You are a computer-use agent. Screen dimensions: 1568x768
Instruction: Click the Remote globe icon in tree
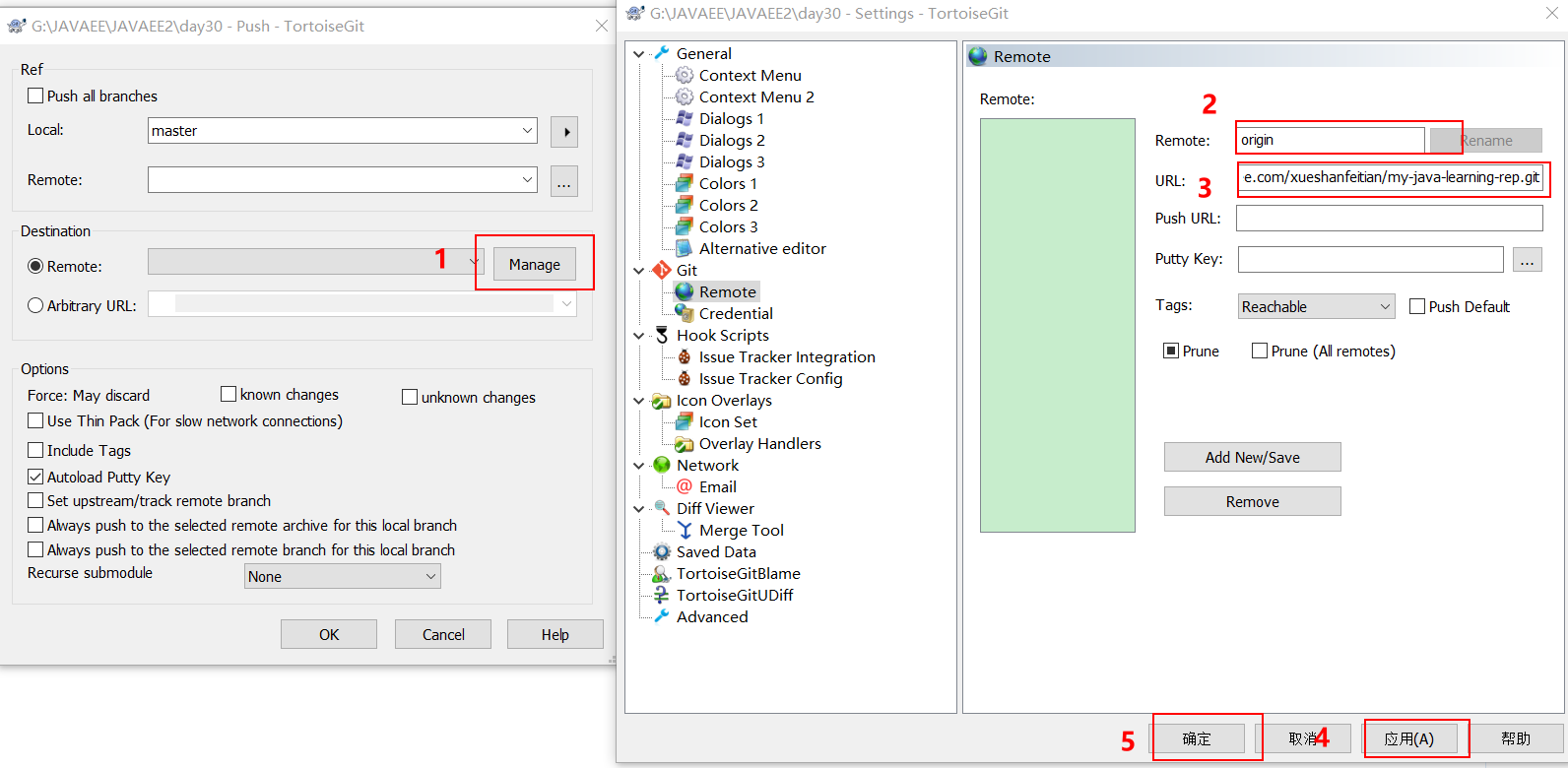click(x=685, y=291)
